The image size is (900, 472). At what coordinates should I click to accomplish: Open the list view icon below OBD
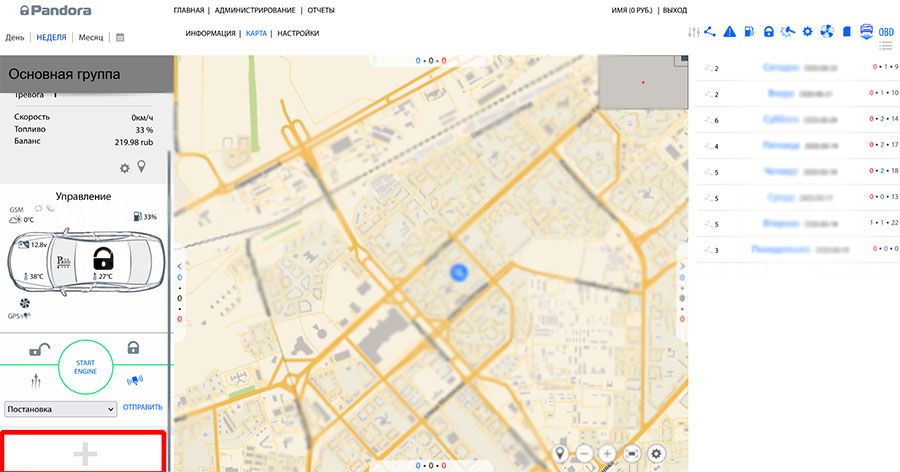pyautogui.click(x=886, y=45)
